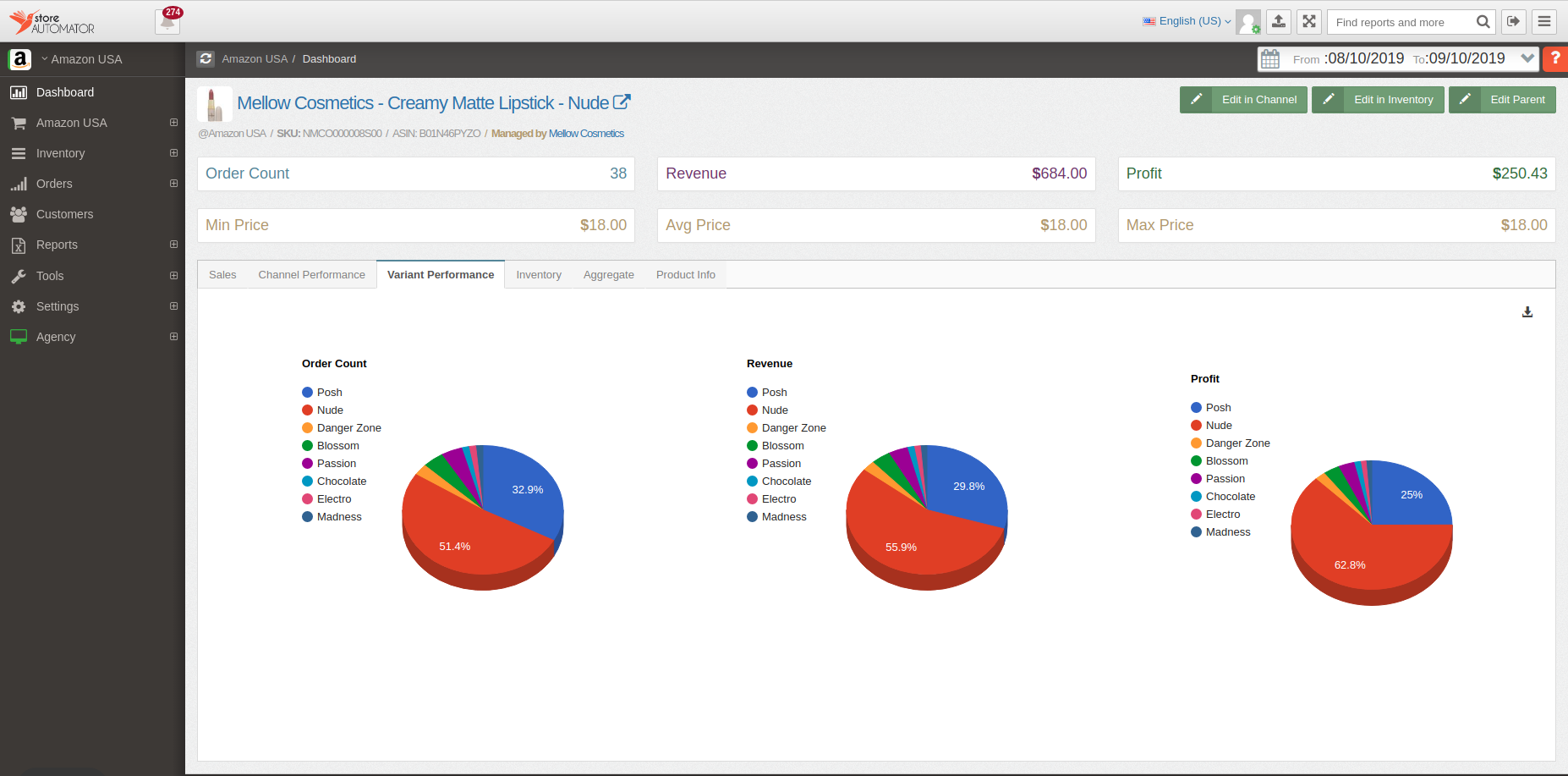Toggle Posh series in Order Count legend
1568x776 pixels.
click(322, 393)
